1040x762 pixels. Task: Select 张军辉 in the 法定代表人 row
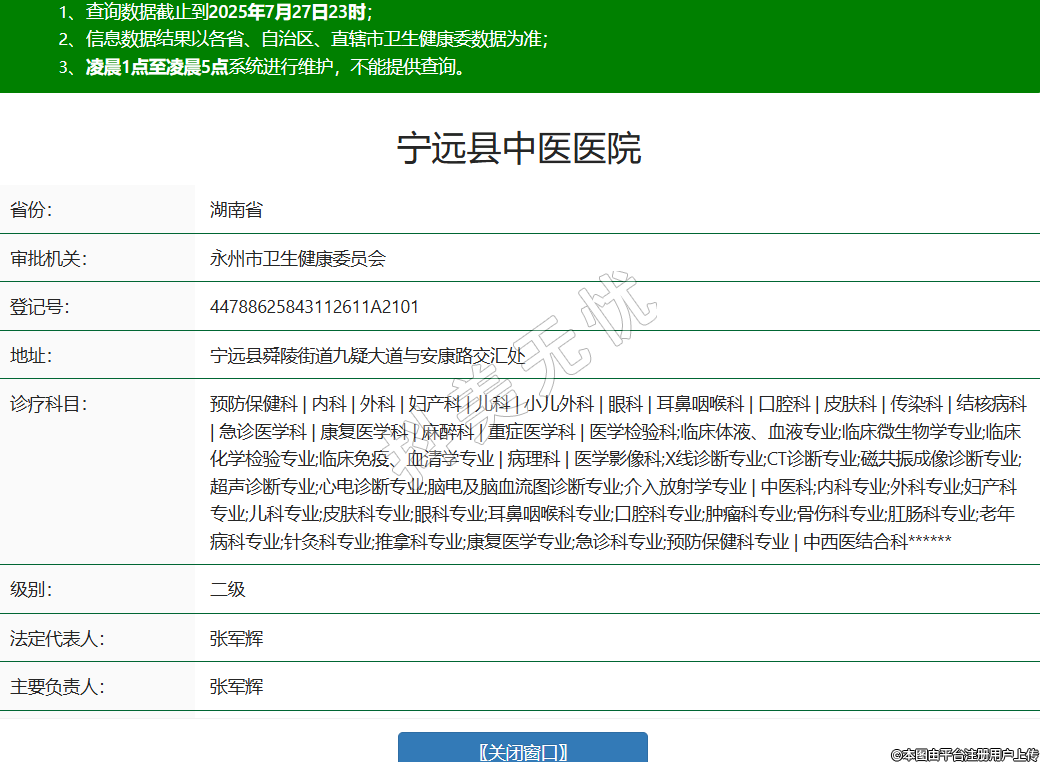(x=236, y=638)
